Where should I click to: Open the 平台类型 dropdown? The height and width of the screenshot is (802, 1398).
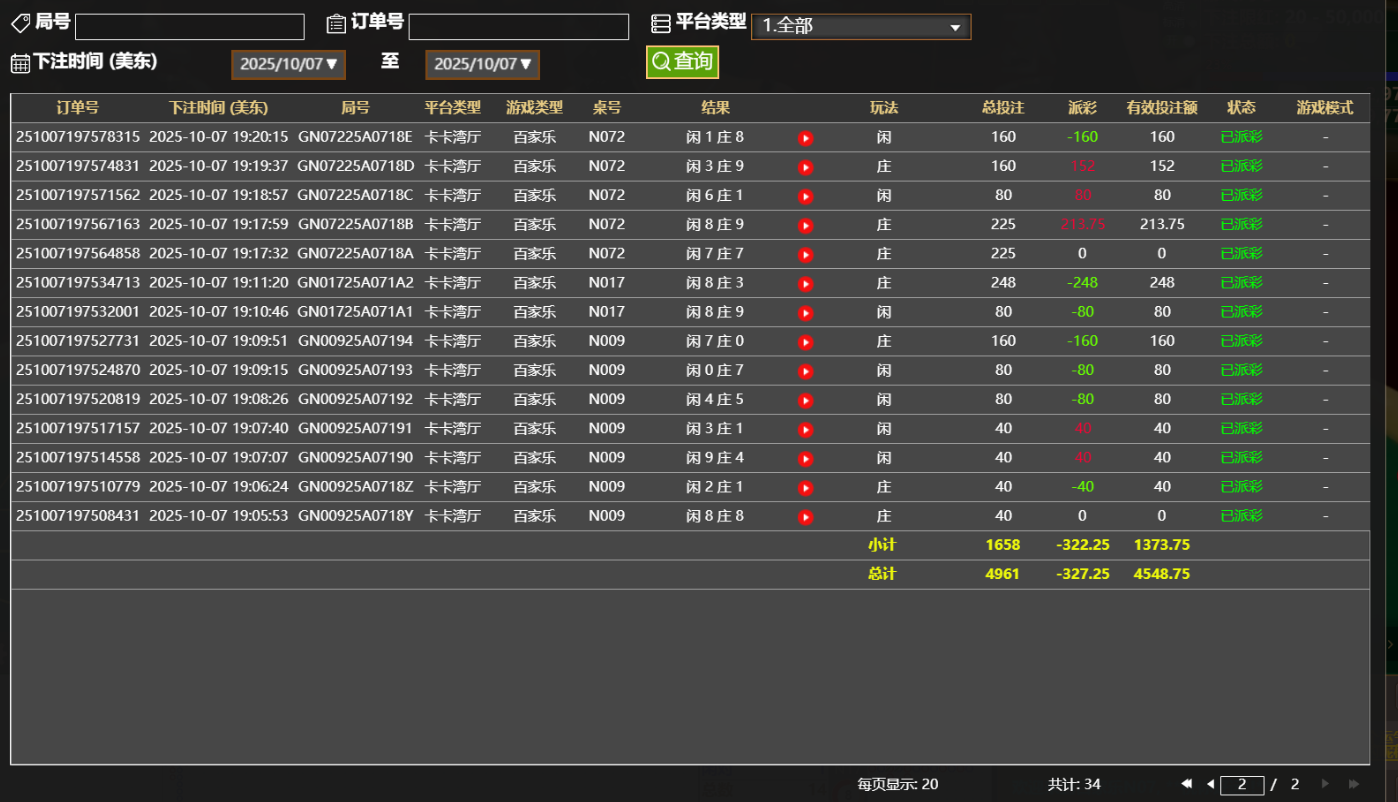(860, 27)
